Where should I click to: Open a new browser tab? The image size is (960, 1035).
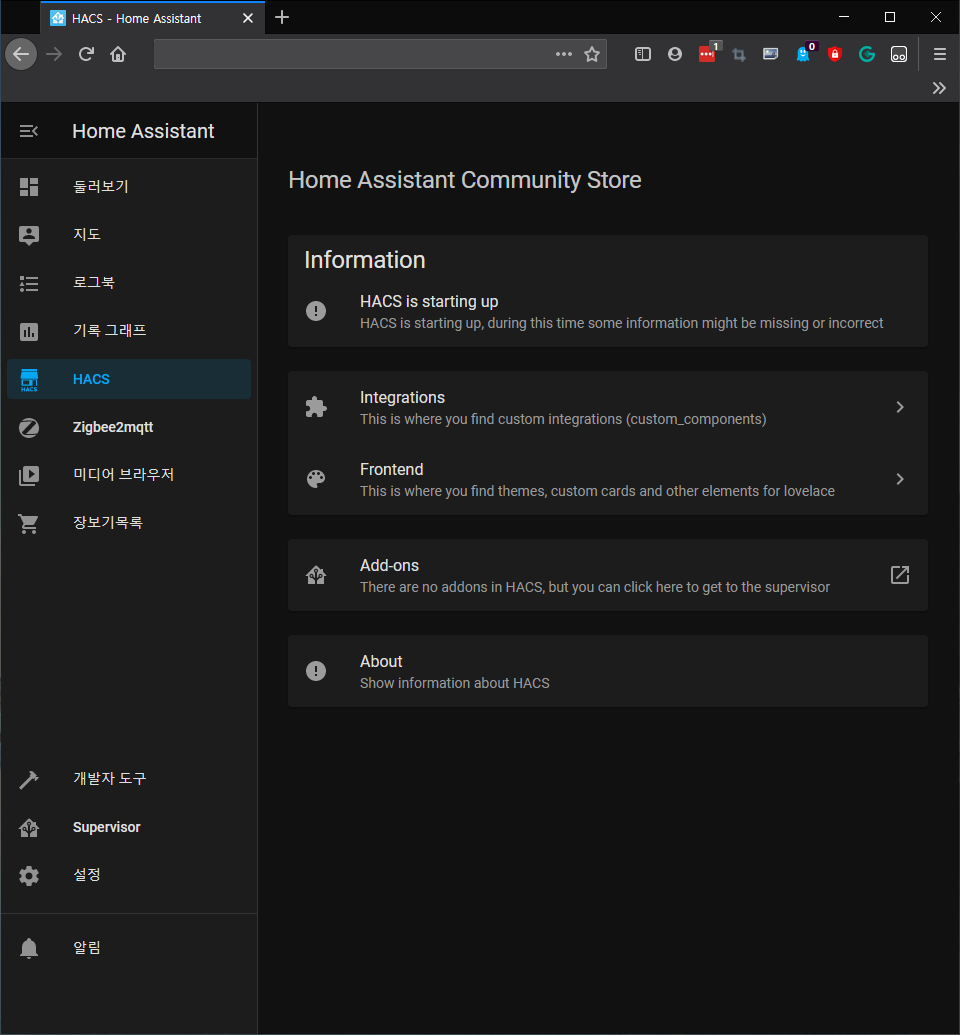coord(282,17)
